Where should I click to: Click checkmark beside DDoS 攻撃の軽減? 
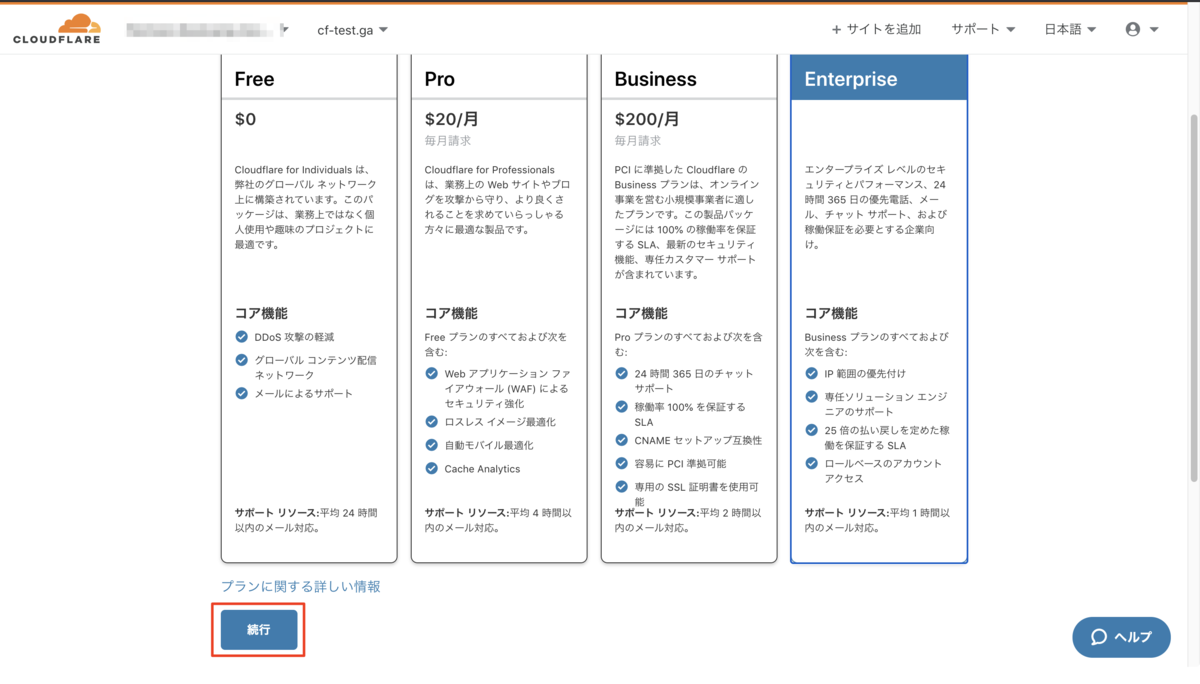(x=241, y=337)
